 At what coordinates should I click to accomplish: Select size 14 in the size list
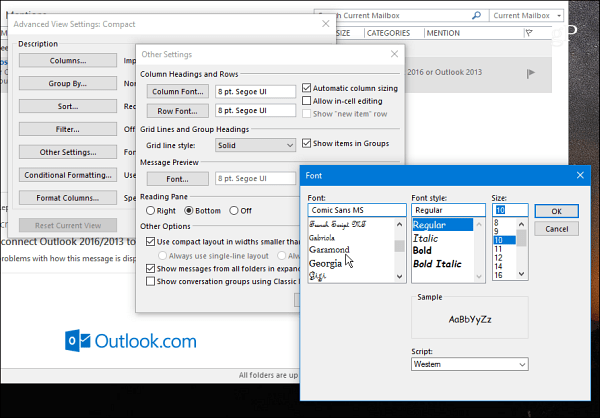pos(498,266)
